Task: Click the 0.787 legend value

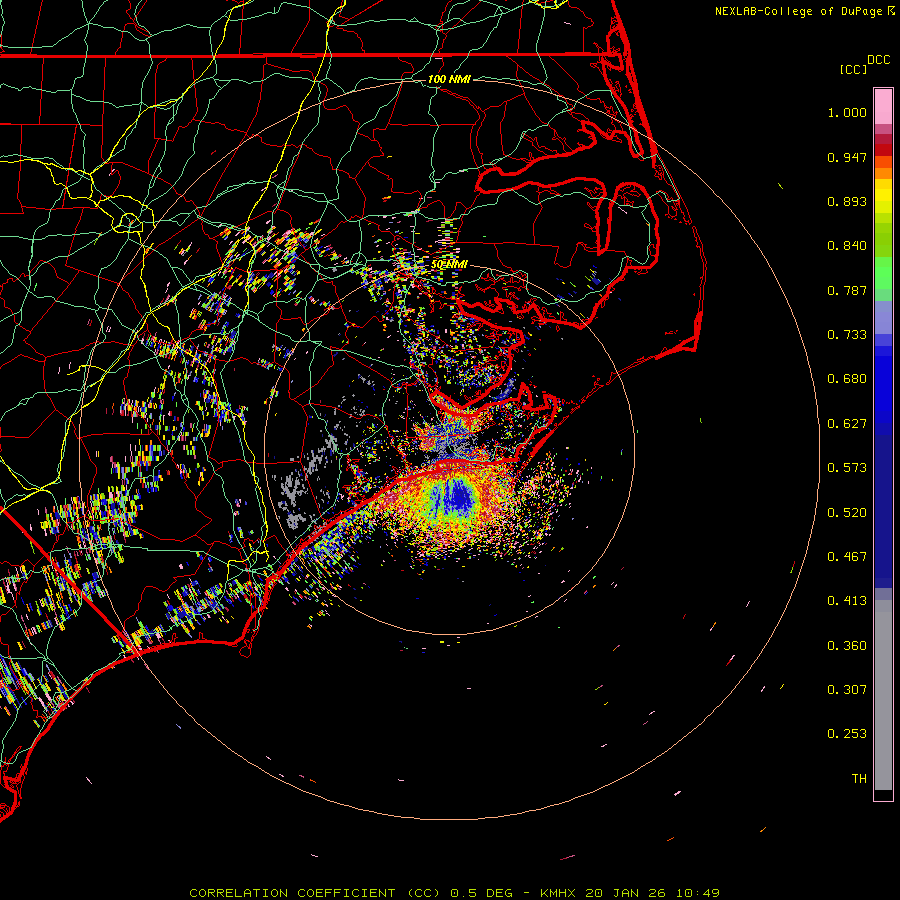Action: (847, 290)
